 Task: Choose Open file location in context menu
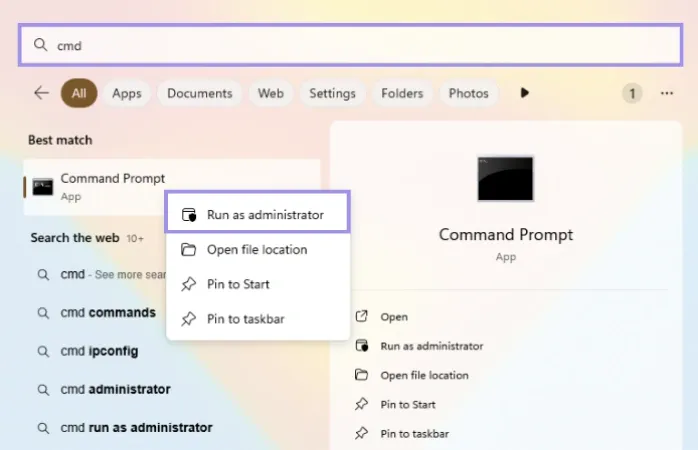click(x=258, y=249)
